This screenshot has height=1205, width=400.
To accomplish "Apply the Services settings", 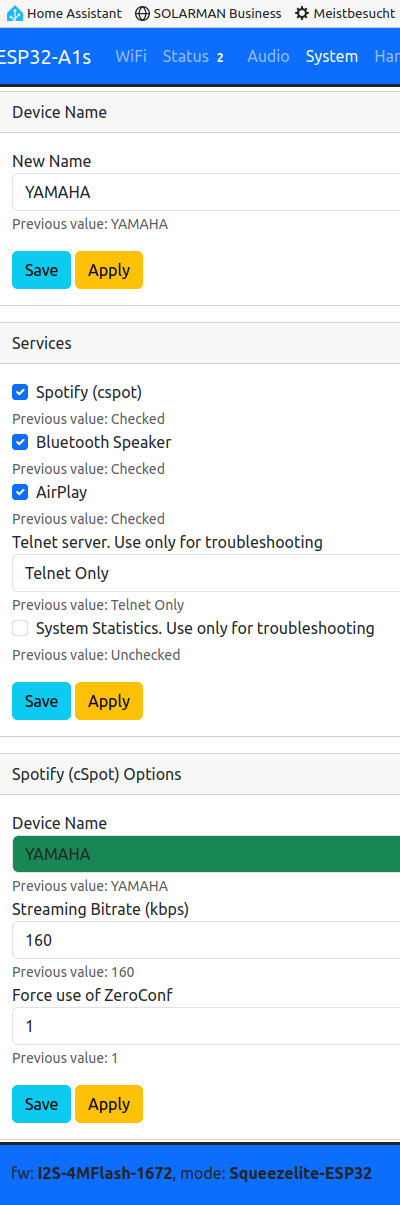I will 109,701.
